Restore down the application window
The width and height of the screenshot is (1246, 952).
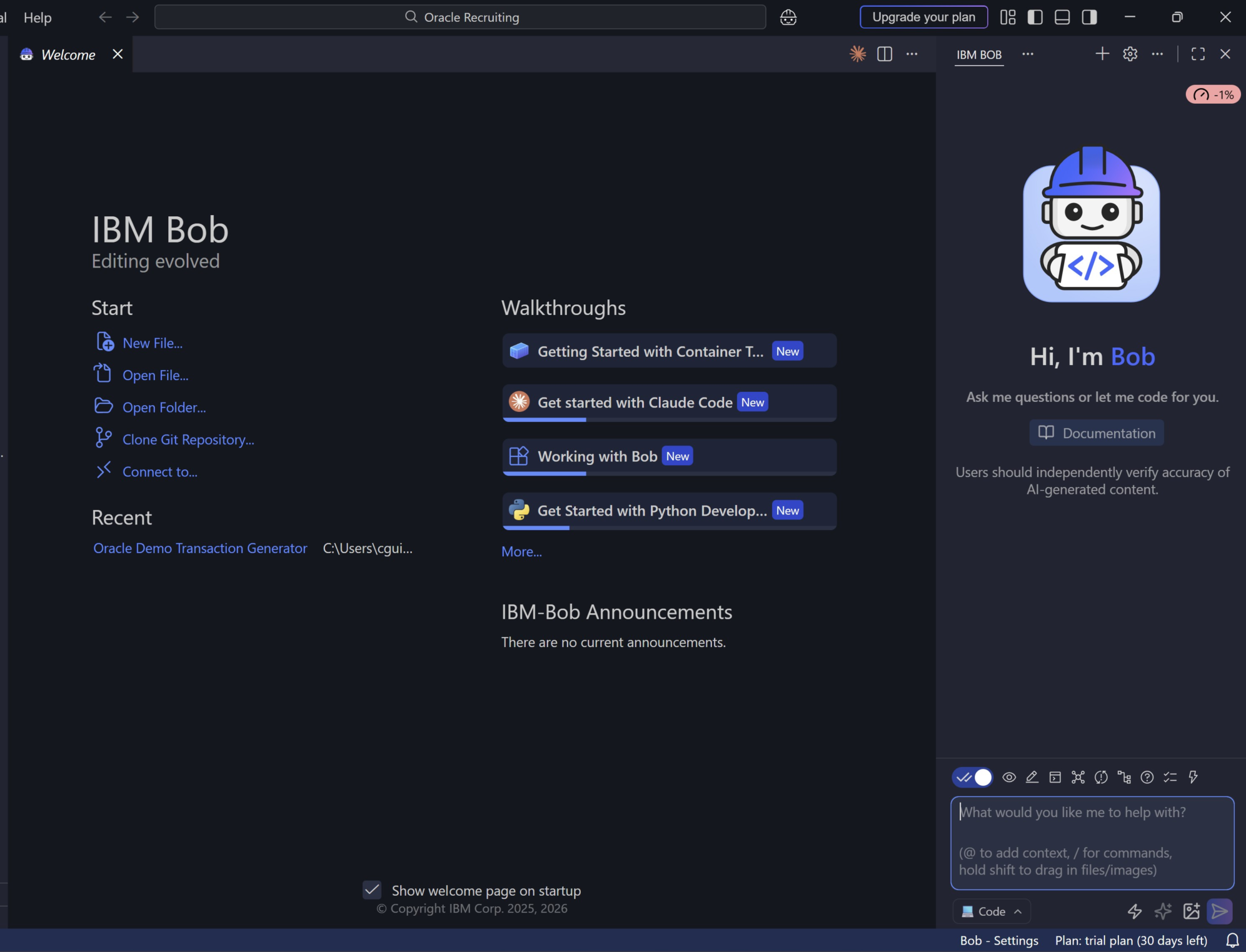pos(1177,17)
